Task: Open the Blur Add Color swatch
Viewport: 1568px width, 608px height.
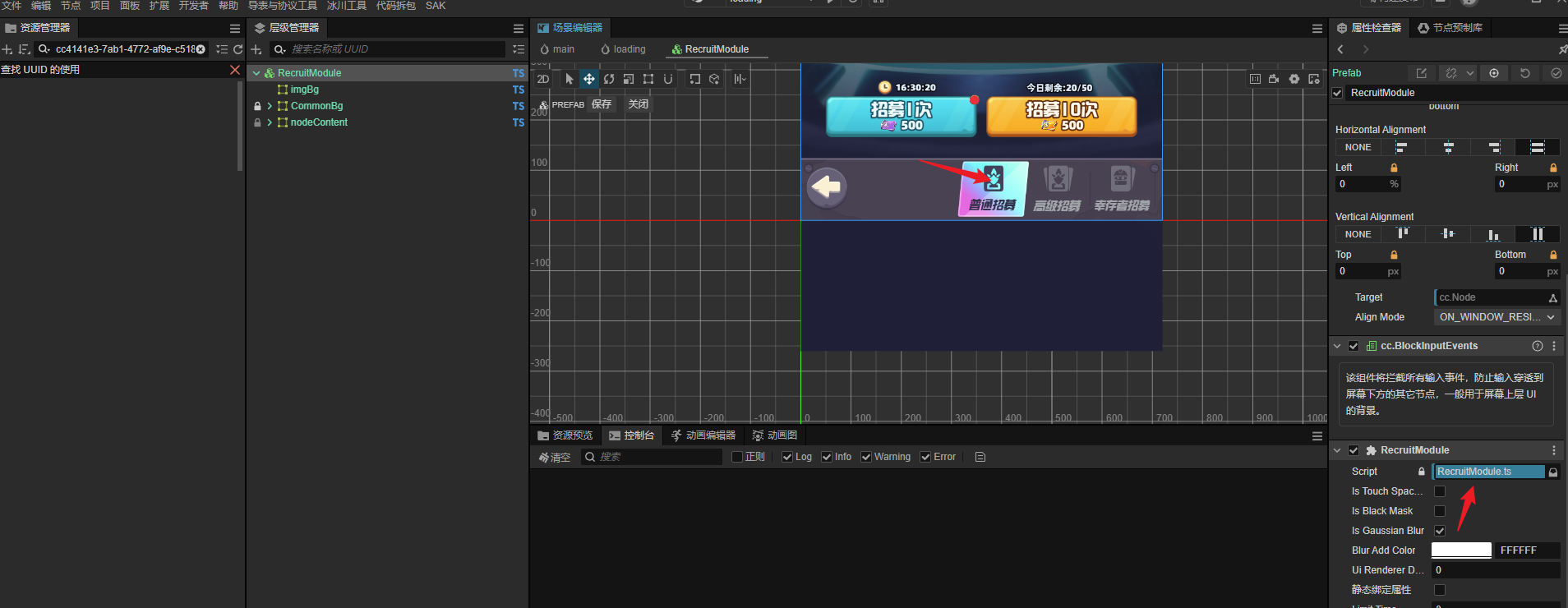Action: (1461, 550)
